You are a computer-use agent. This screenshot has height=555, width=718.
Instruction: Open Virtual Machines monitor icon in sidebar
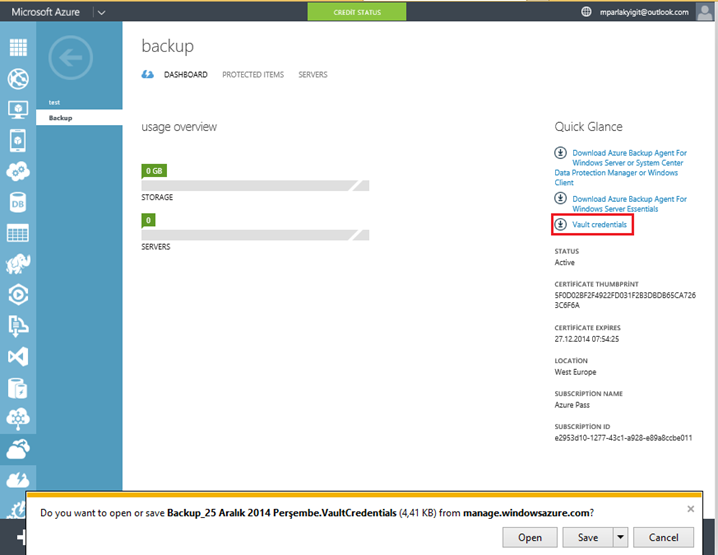click(x=18, y=109)
